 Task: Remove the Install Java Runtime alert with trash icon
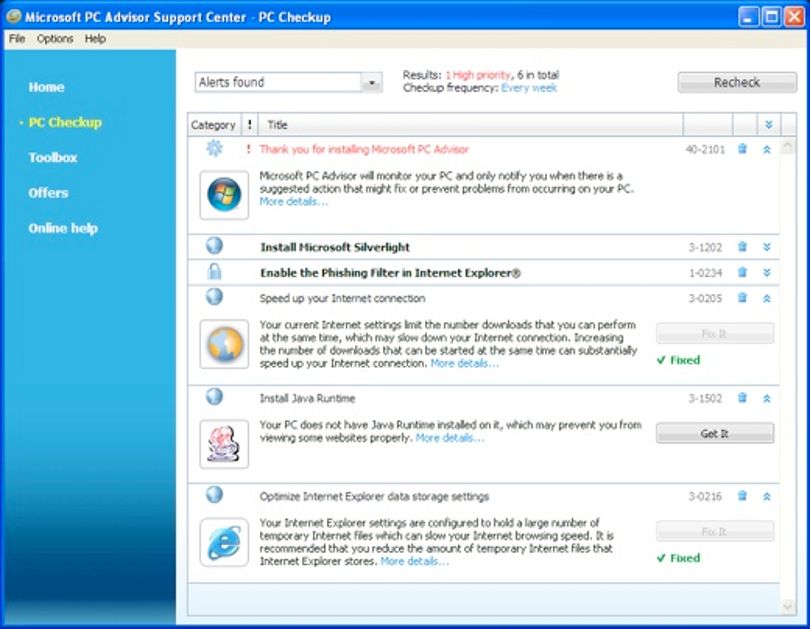pyautogui.click(x=742, y=398)
